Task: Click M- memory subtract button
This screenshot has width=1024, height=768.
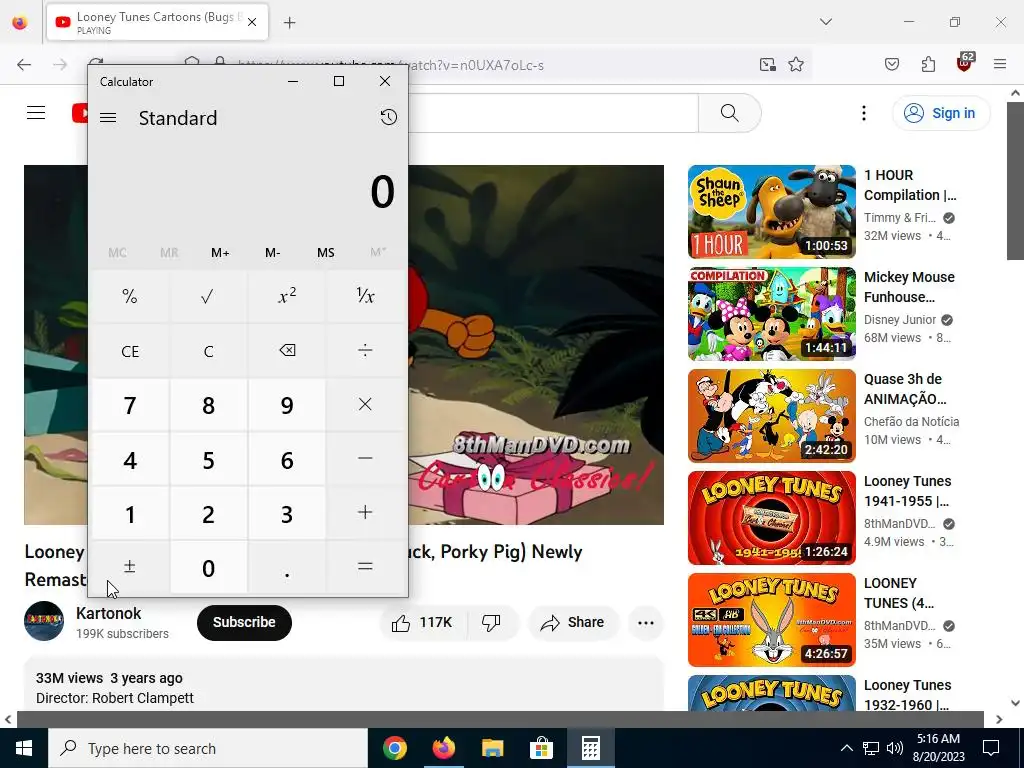Action: pos(272,252)
